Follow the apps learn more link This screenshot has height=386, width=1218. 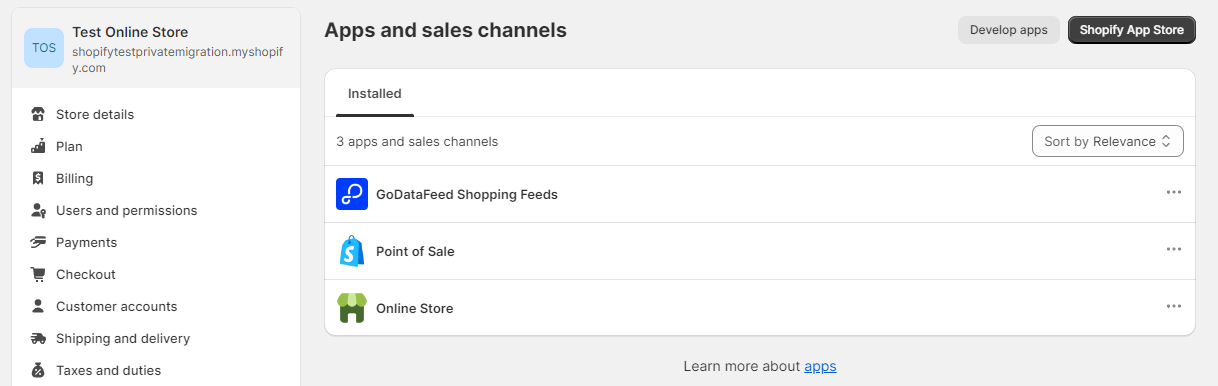(820, 366)
